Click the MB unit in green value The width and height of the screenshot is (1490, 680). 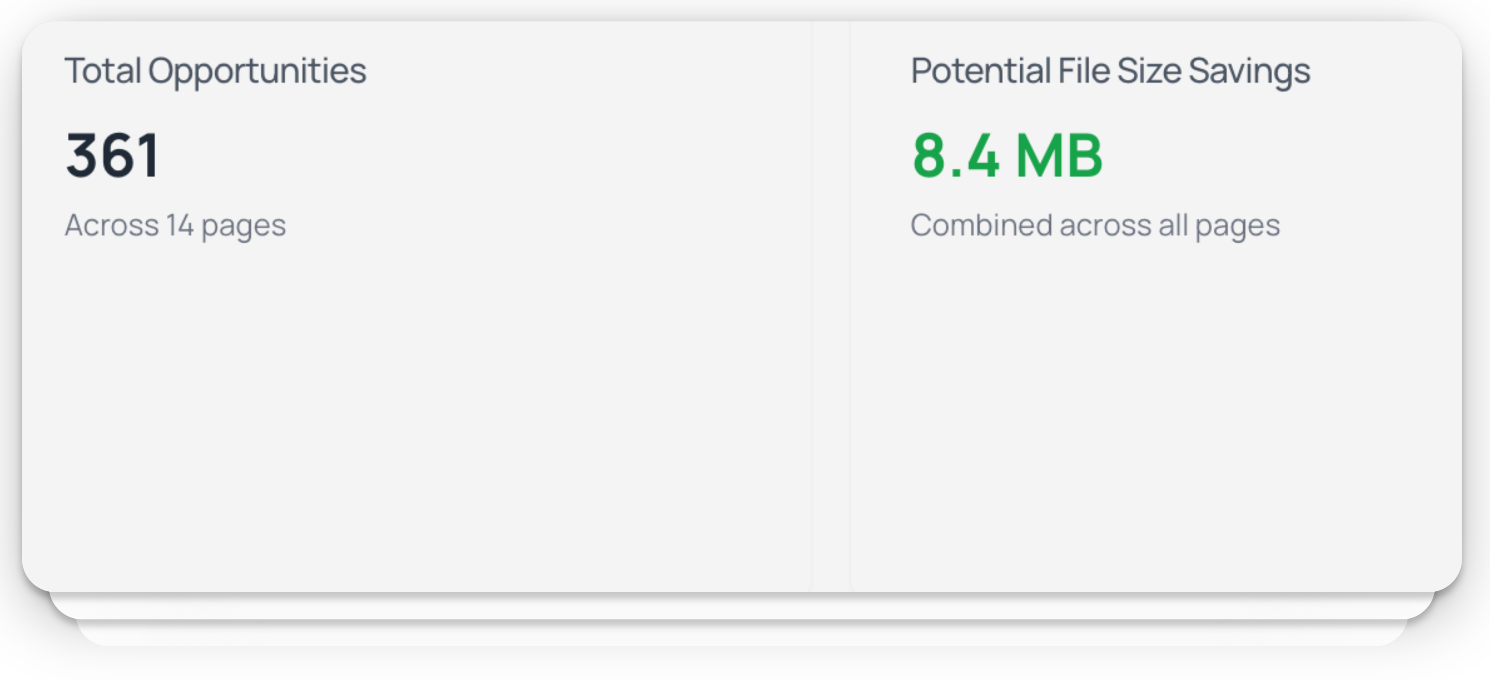click(1059, 157)
